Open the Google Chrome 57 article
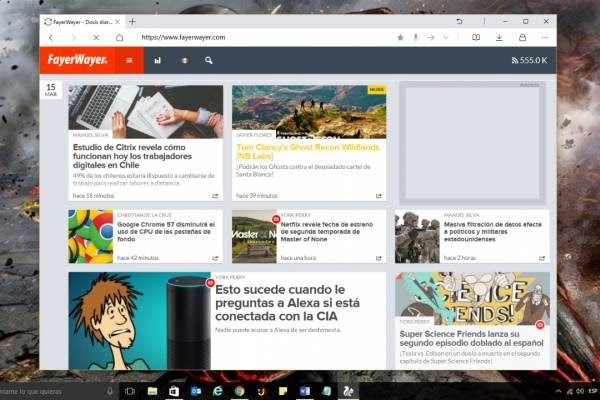The image size is (600, 400). pyautogui.click(x=166, y=232)
